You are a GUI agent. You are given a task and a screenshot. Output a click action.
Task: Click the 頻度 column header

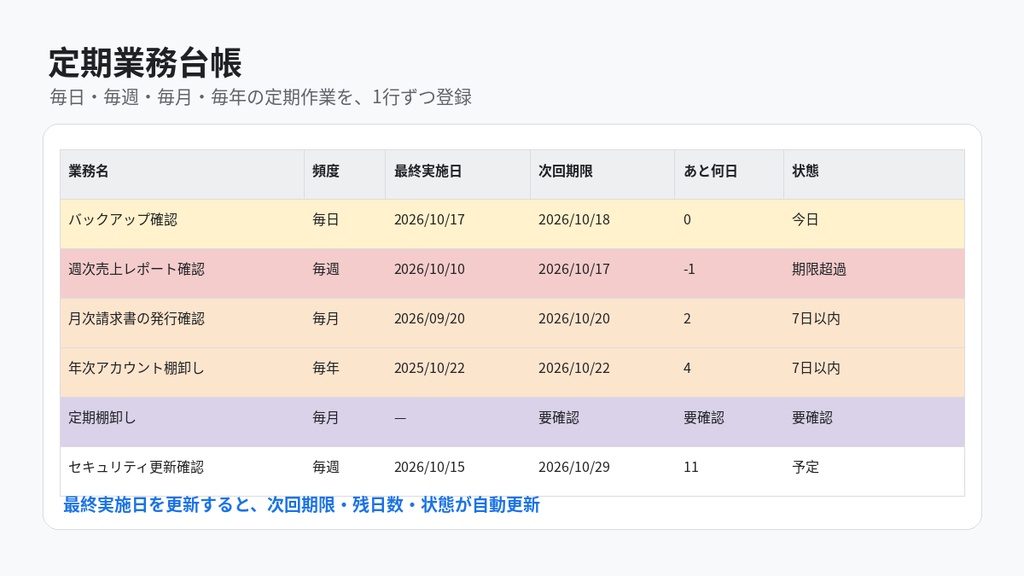click(345, 174)
